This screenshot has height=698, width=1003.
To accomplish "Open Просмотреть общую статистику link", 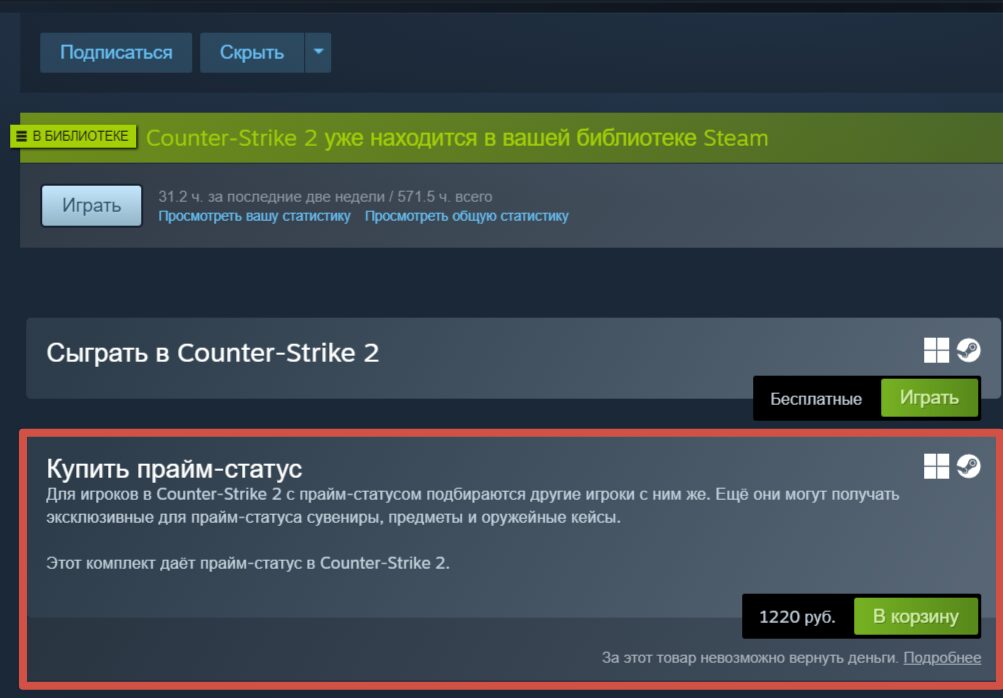I will coord(466,216).
